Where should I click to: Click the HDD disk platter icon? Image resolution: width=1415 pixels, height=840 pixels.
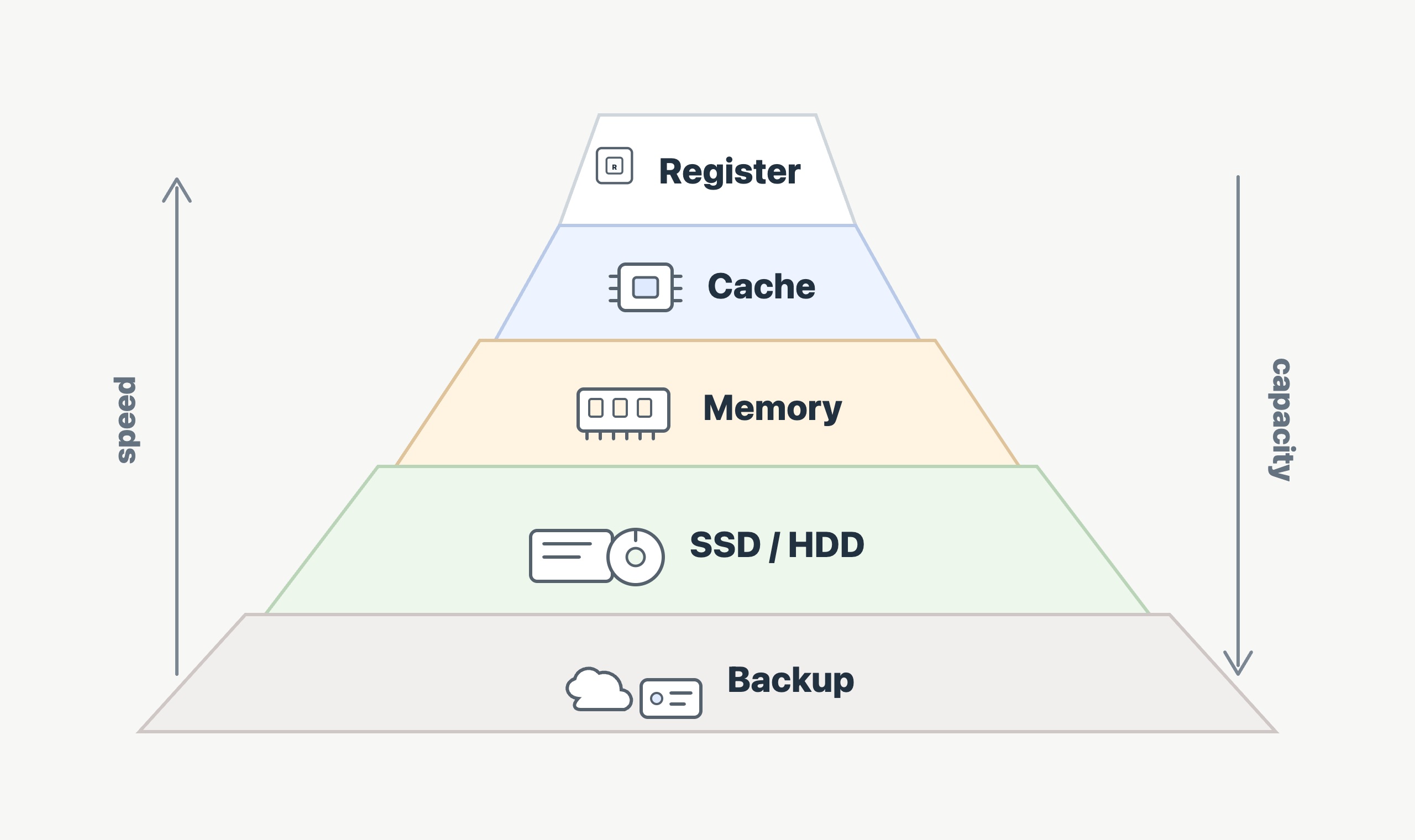[636, 557]
